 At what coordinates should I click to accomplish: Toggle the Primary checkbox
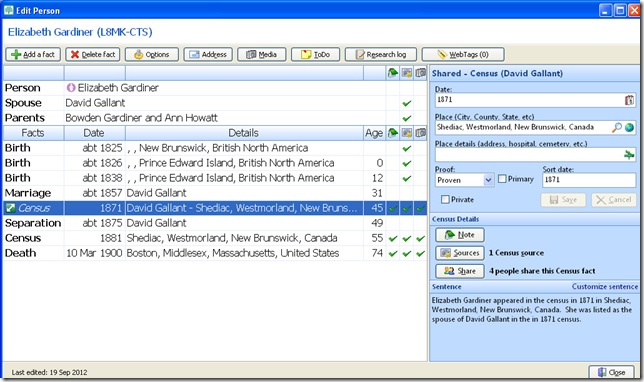point(502,179)
